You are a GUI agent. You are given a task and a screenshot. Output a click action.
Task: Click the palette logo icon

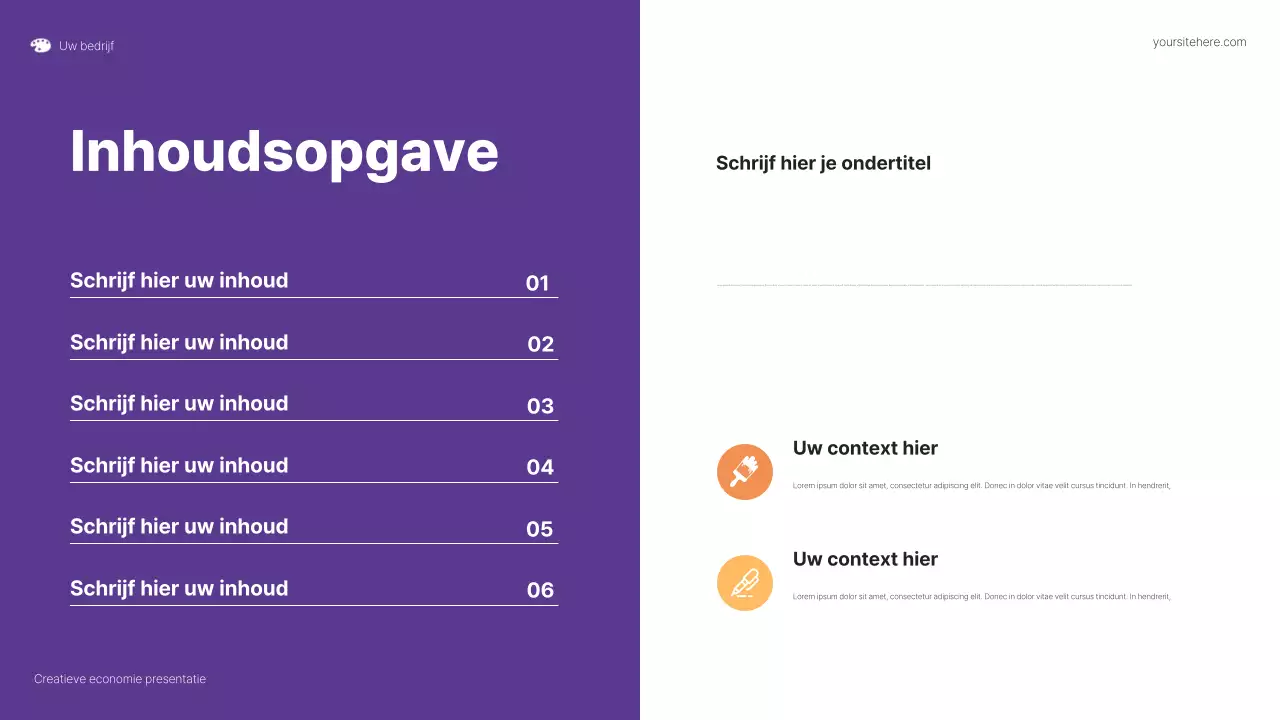click(40, 45)
